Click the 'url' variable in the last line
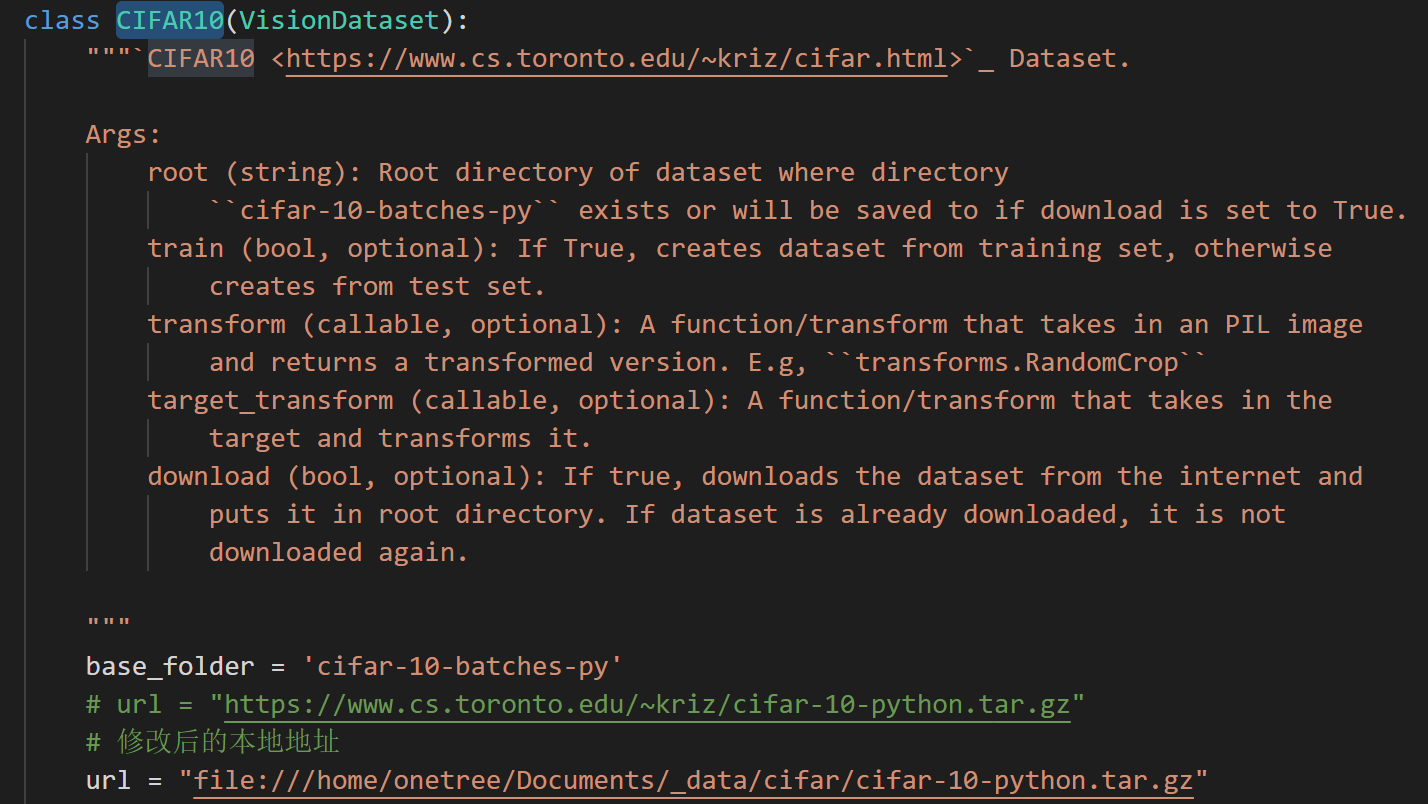The height and width of the screenshot is (804, 1428). pyautogui.click(x=108, y=780)
